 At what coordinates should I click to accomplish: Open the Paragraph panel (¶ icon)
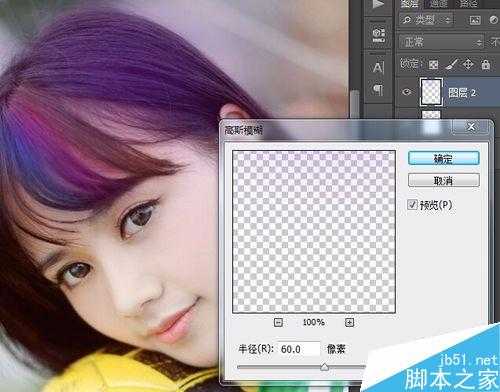click(378, 89)
